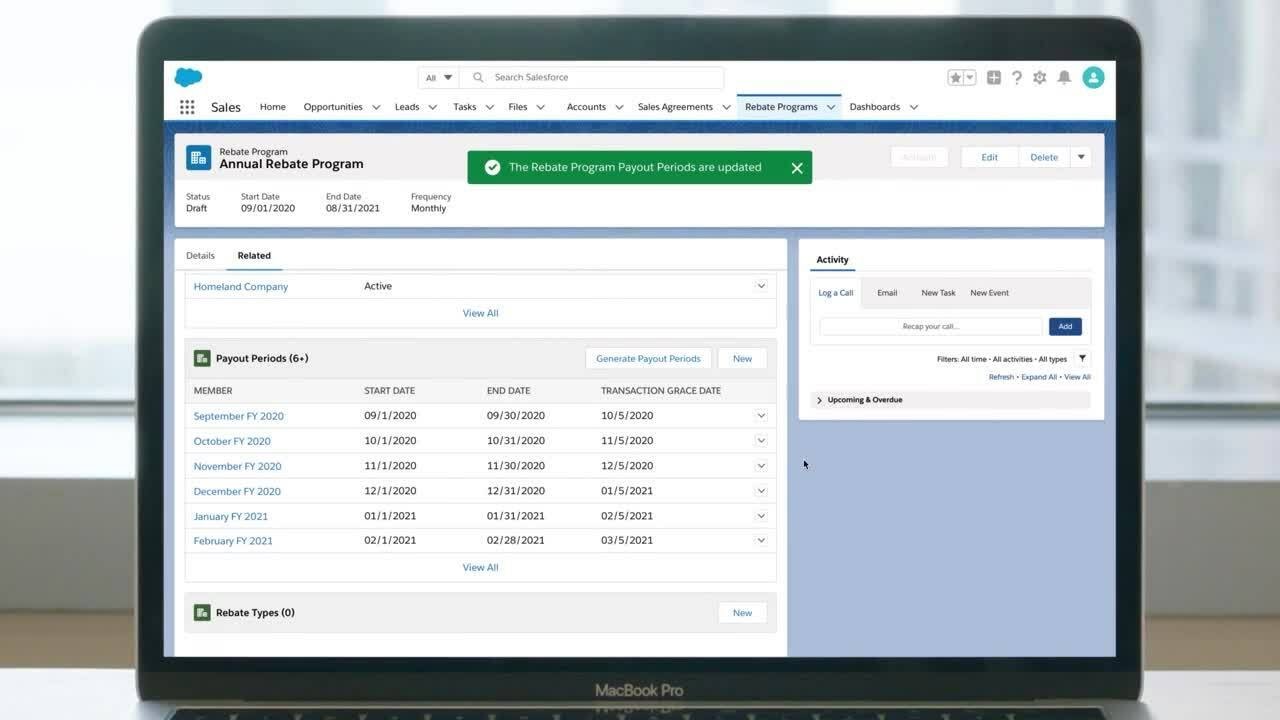Click the search magnifier icon

click(x=478, y=77)
